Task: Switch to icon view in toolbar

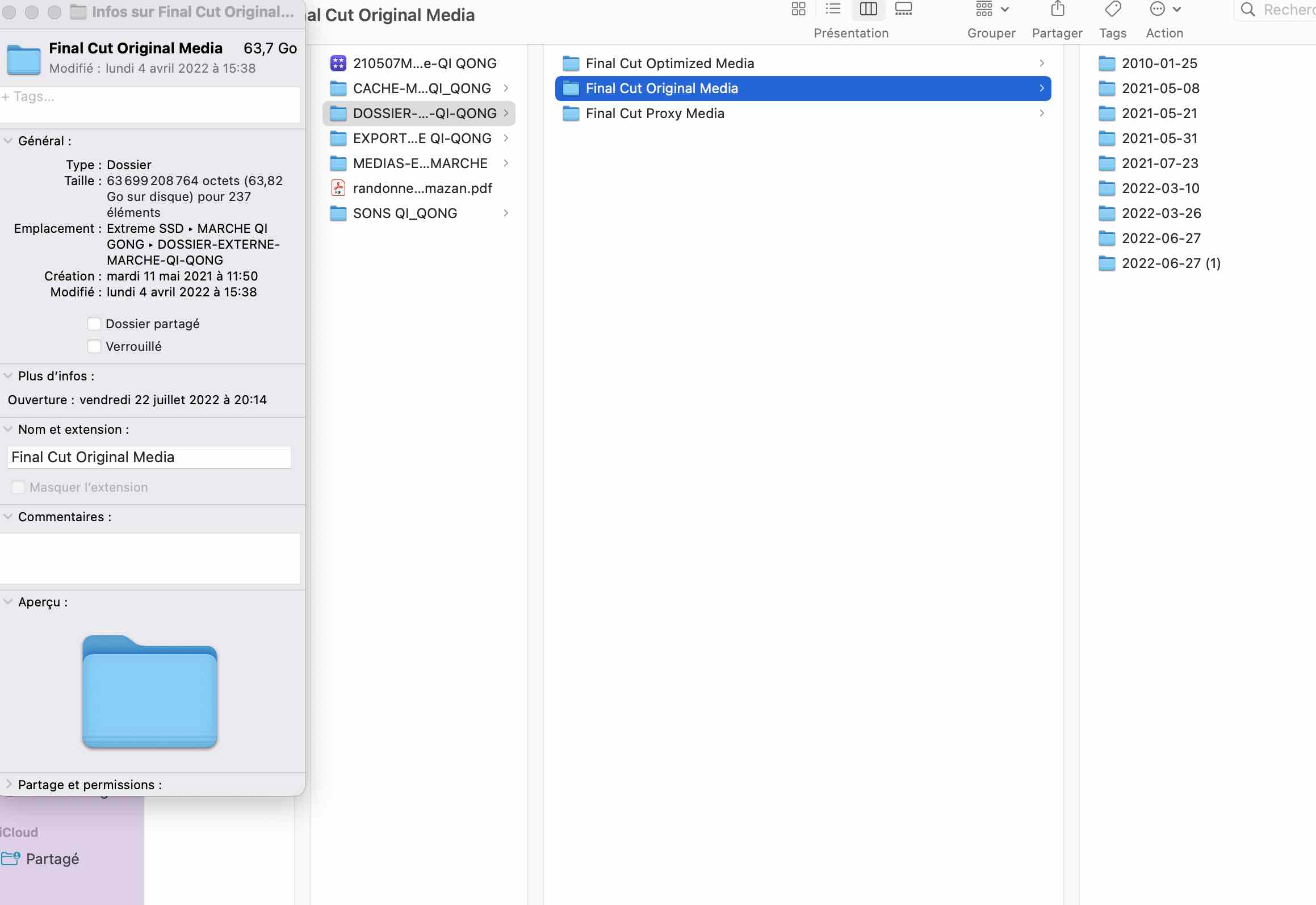Action: coord(798,9)
